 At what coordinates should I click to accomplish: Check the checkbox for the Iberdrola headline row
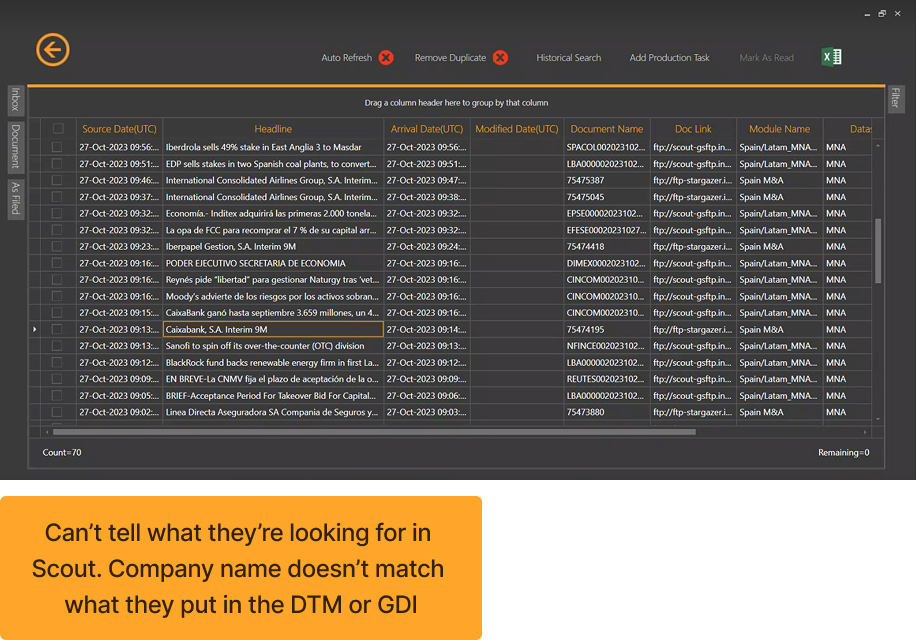58,147
